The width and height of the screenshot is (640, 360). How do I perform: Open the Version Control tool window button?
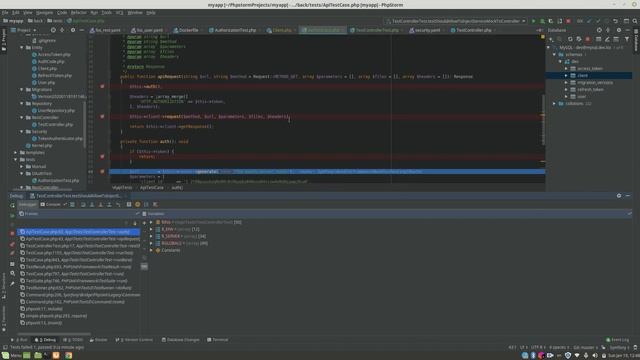pos(134,340)
